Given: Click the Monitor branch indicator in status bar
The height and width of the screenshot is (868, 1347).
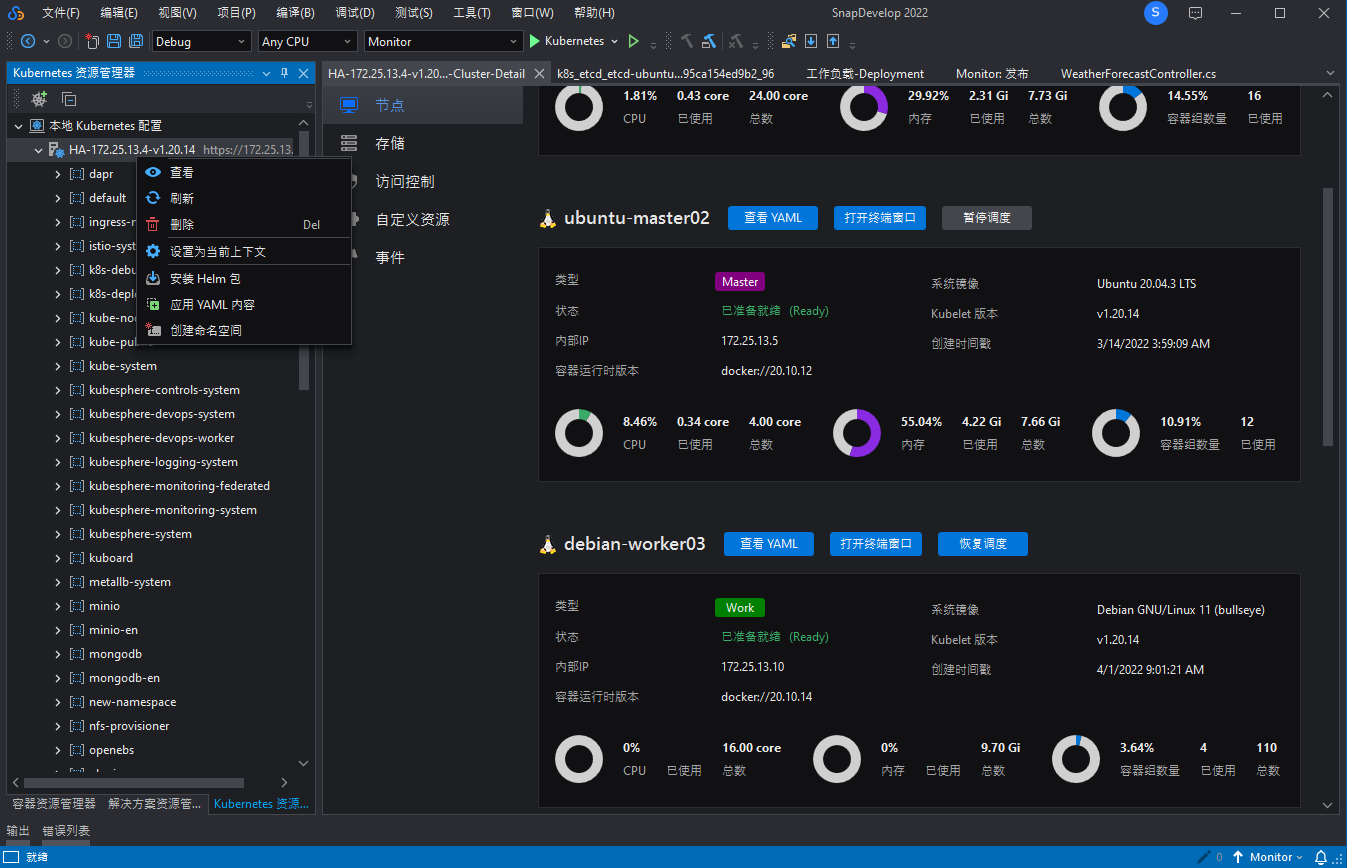Looking at the screenshot, I should (x=1268, y=857).
